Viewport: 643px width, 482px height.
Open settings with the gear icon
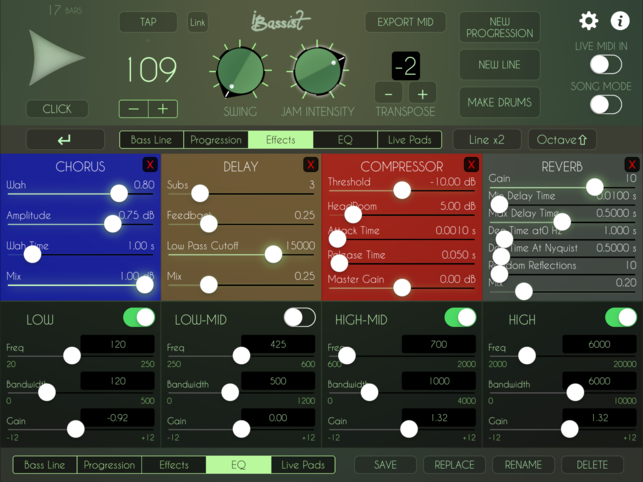pyautogui.click(x=588, y=21)
